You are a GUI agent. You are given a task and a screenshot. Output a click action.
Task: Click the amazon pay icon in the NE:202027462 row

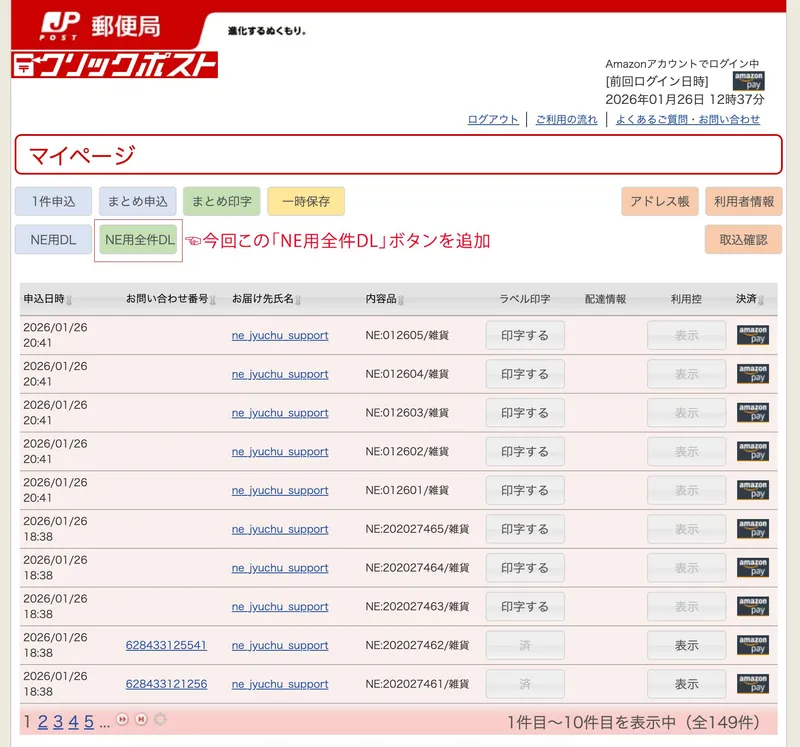coord(753,645)
